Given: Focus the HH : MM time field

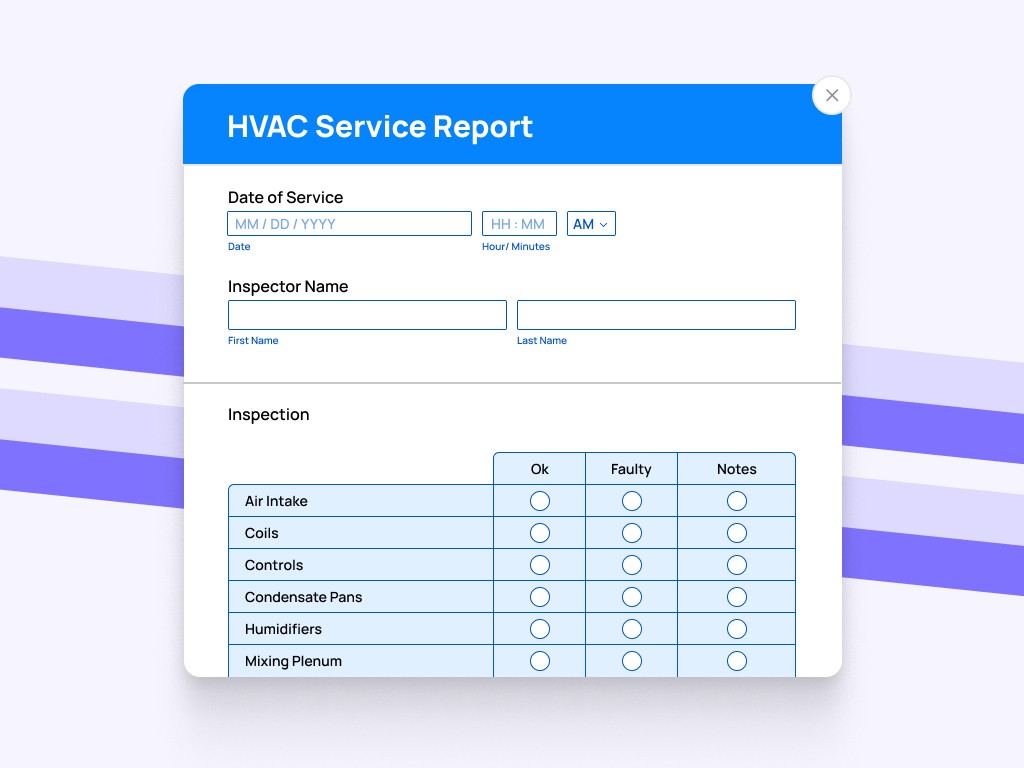Looking at the screenshot, I should point(519,223).
